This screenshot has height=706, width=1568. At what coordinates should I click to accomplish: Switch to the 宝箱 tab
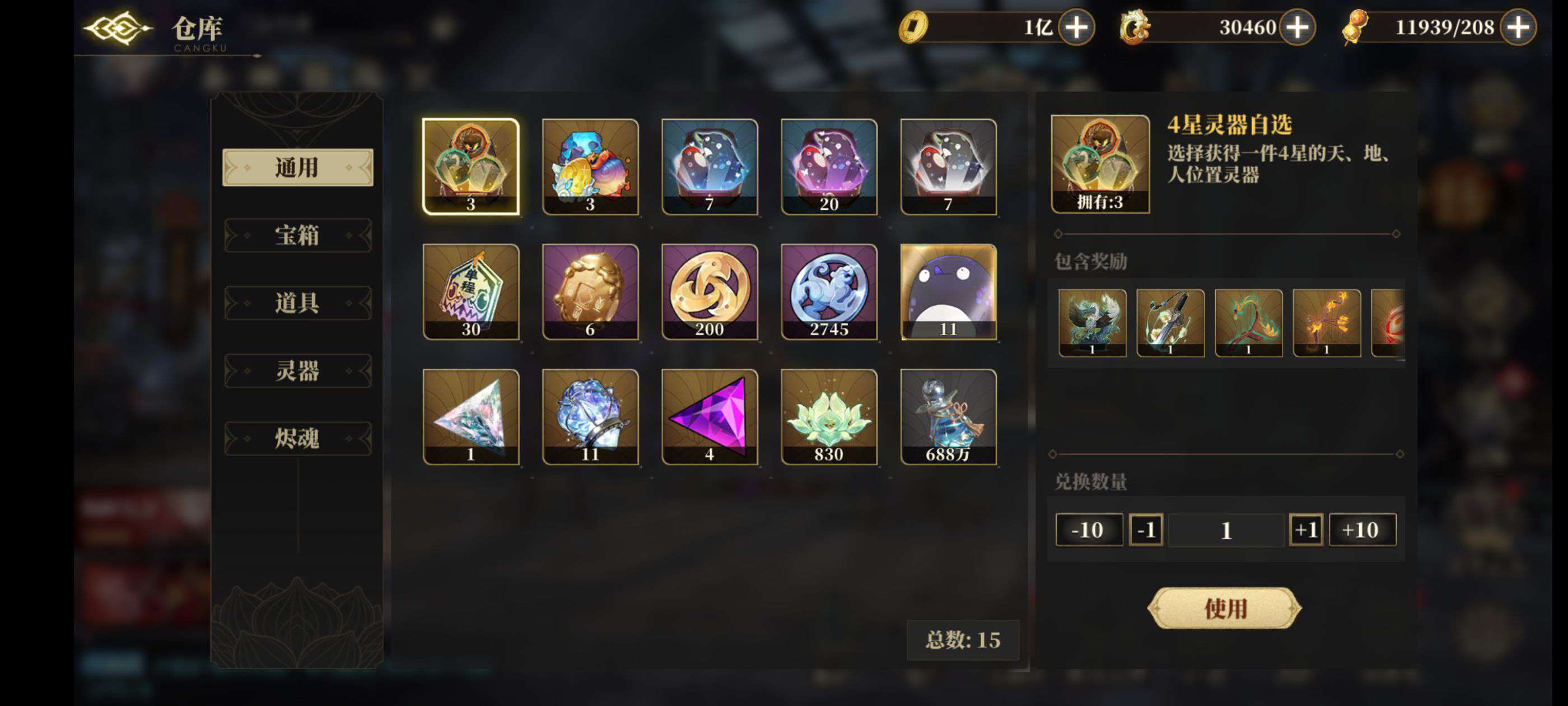298,235
